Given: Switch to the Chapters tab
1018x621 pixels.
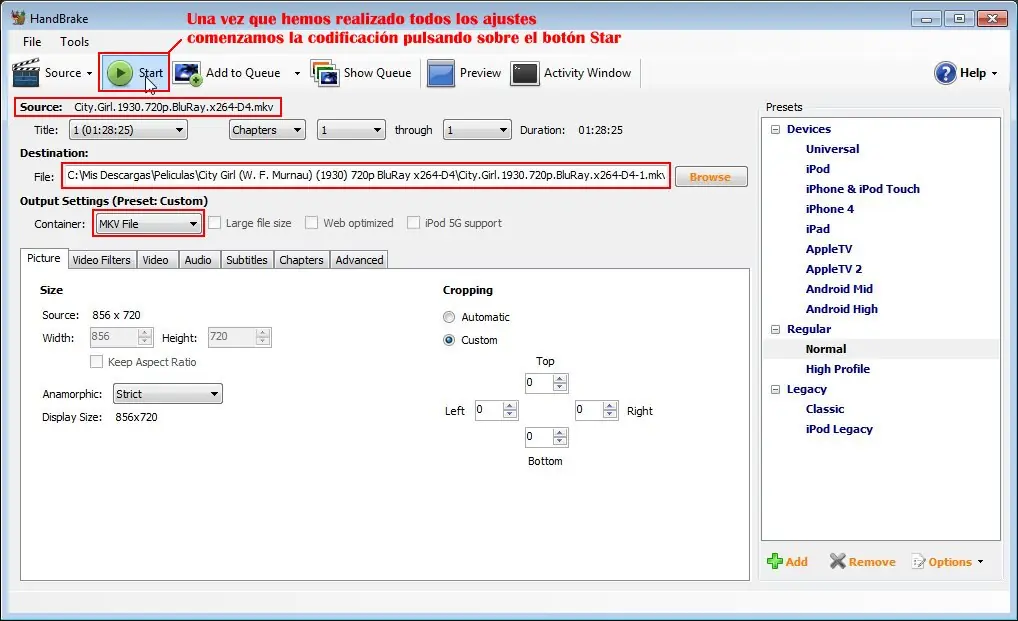Looking at the screenshot, I should click(x=301, y=260).
